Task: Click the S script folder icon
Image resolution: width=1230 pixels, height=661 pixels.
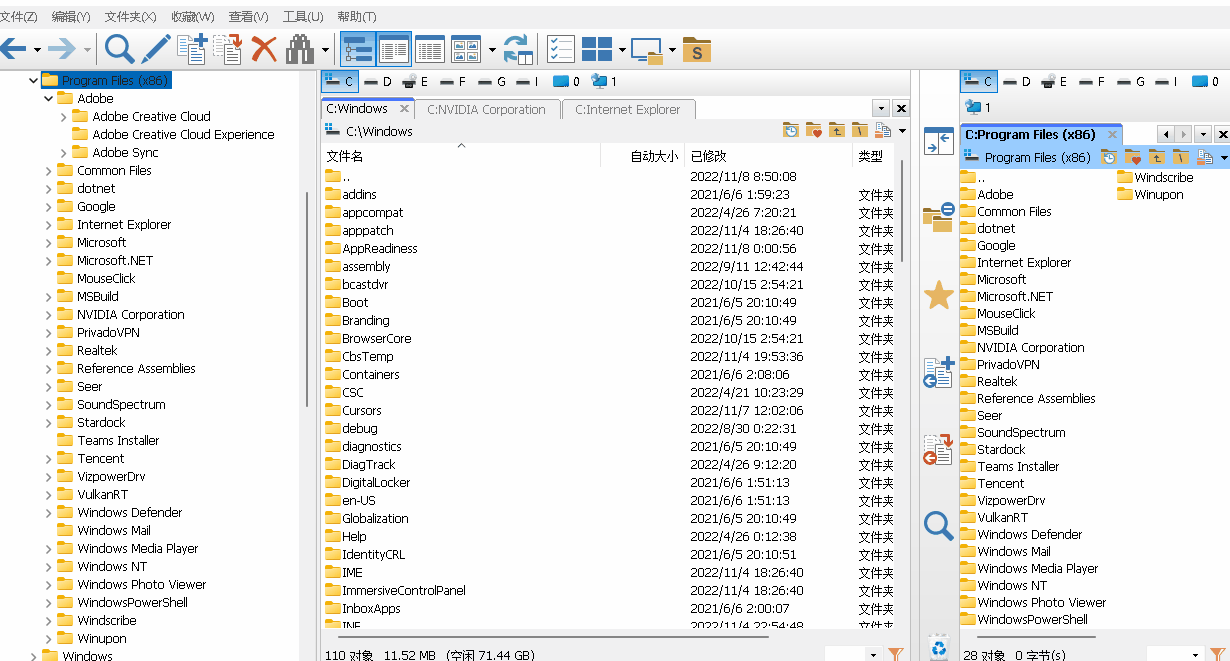Action: coord(696,48)
